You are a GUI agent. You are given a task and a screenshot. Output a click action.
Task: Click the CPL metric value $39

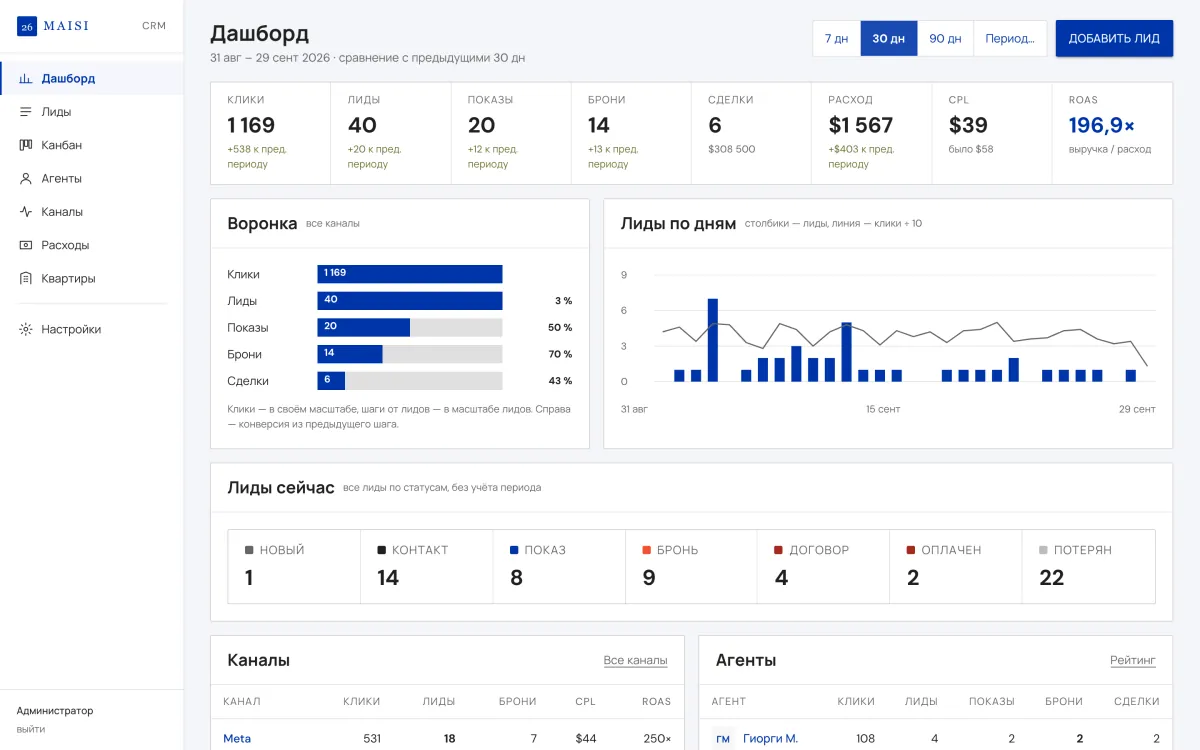[x=968, y=125]
